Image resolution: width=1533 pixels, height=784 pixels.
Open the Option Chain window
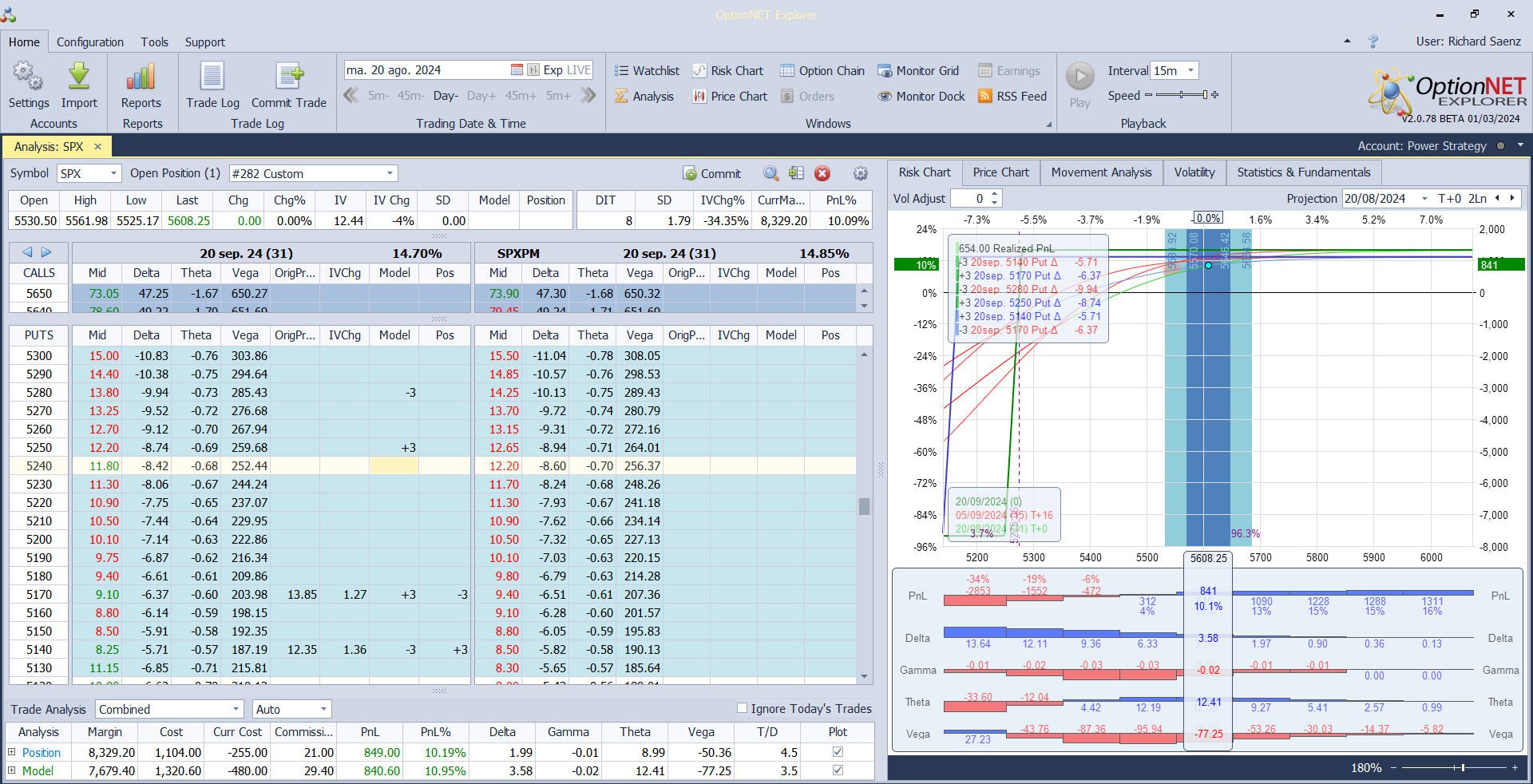[x=822, y=70]
